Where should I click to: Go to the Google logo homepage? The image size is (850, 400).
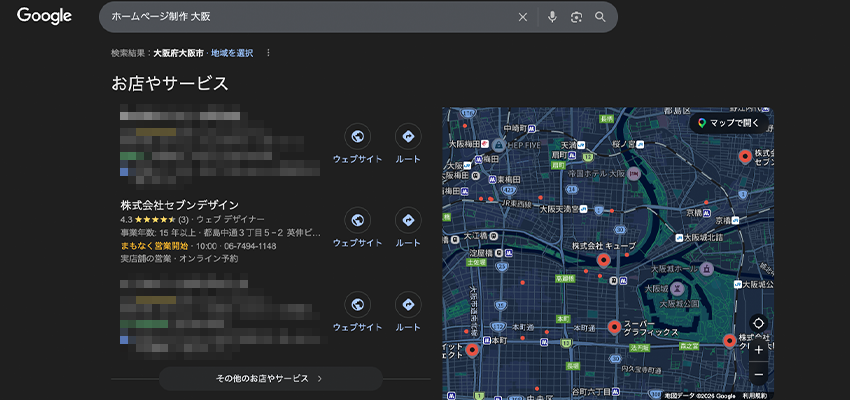(44, 16)
